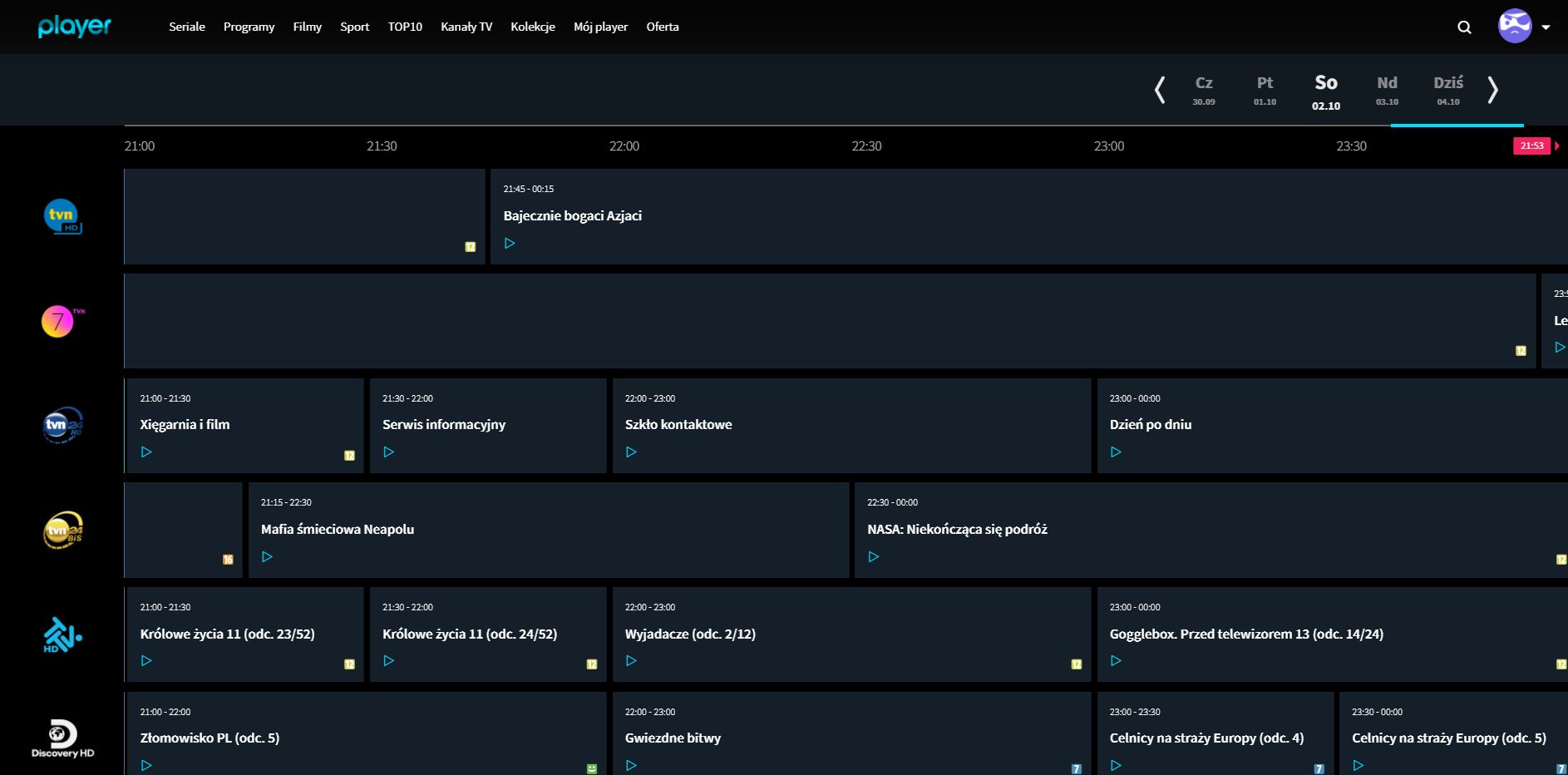Open the TTV HD channel logo
1568x775 pixels.
pos(62,634)
